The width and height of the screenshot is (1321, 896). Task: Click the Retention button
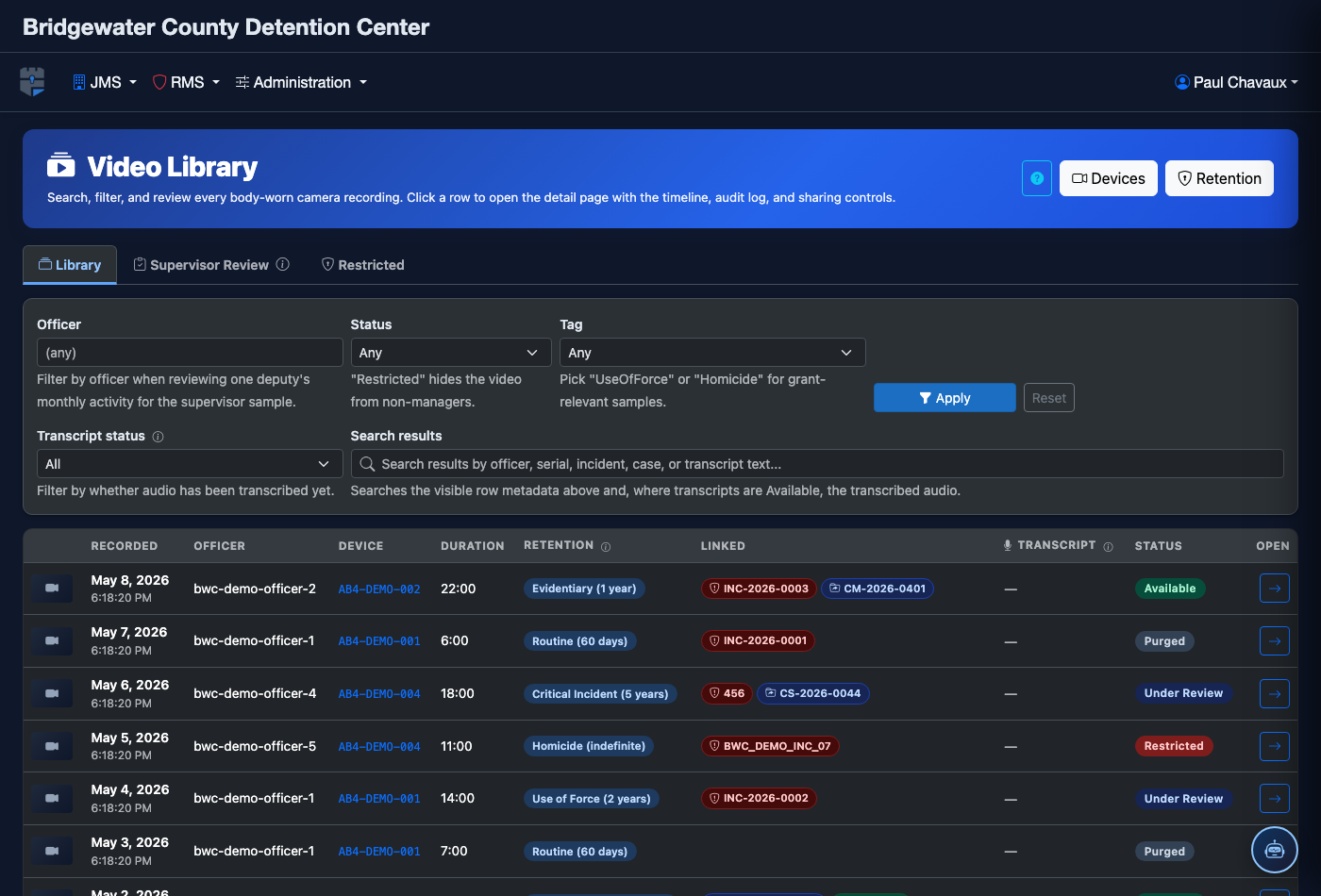click(x=1219, y=178)
